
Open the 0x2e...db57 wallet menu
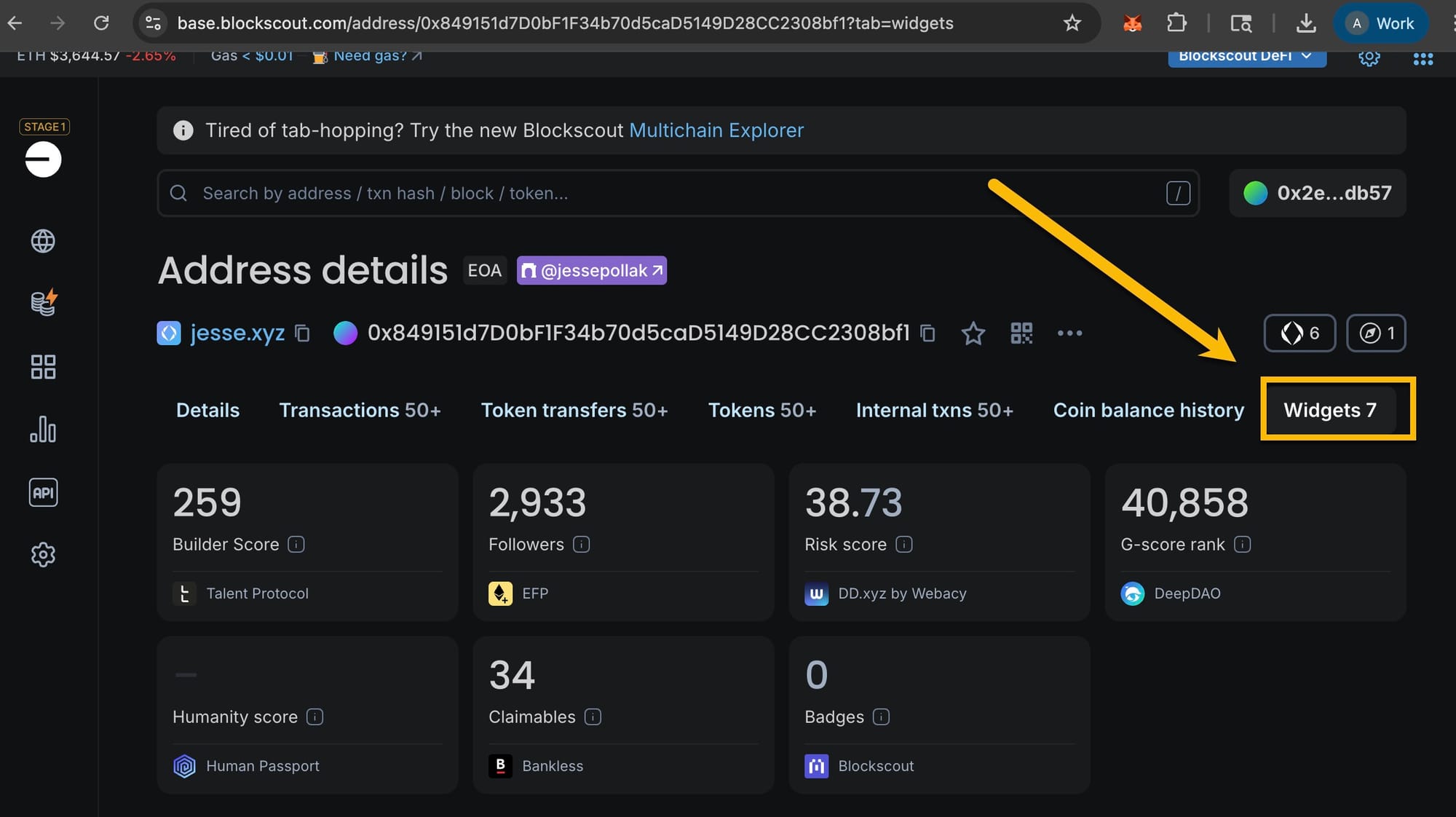[x=1317, y=193]
